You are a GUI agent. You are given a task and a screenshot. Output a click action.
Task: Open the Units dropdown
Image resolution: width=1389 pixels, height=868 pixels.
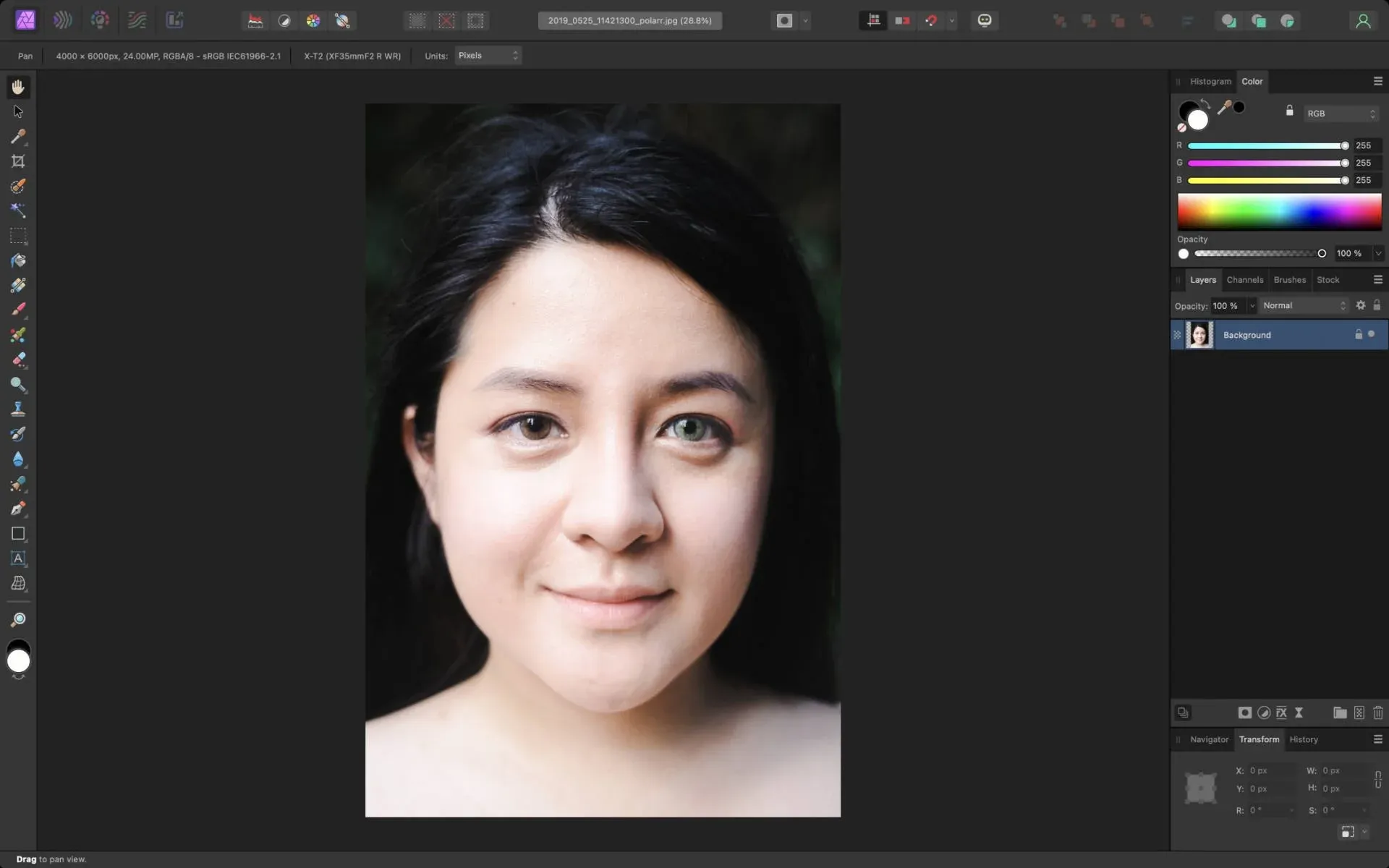pyautogui.click(x=488, y=55)
